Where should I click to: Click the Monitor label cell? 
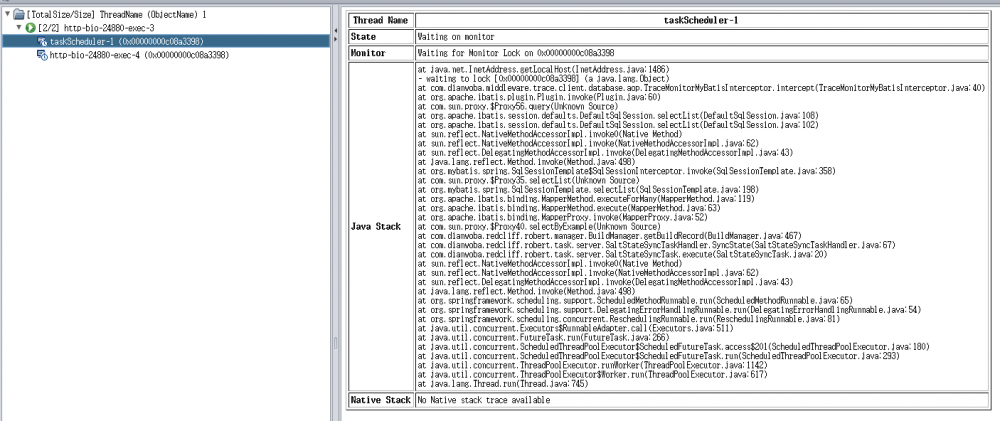(380, 54)
